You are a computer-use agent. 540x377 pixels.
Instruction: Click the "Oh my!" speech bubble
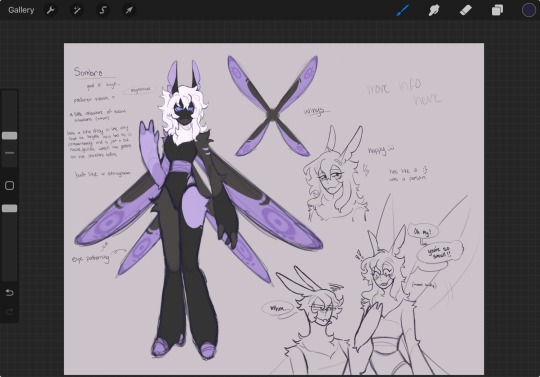tap(423, 231)
